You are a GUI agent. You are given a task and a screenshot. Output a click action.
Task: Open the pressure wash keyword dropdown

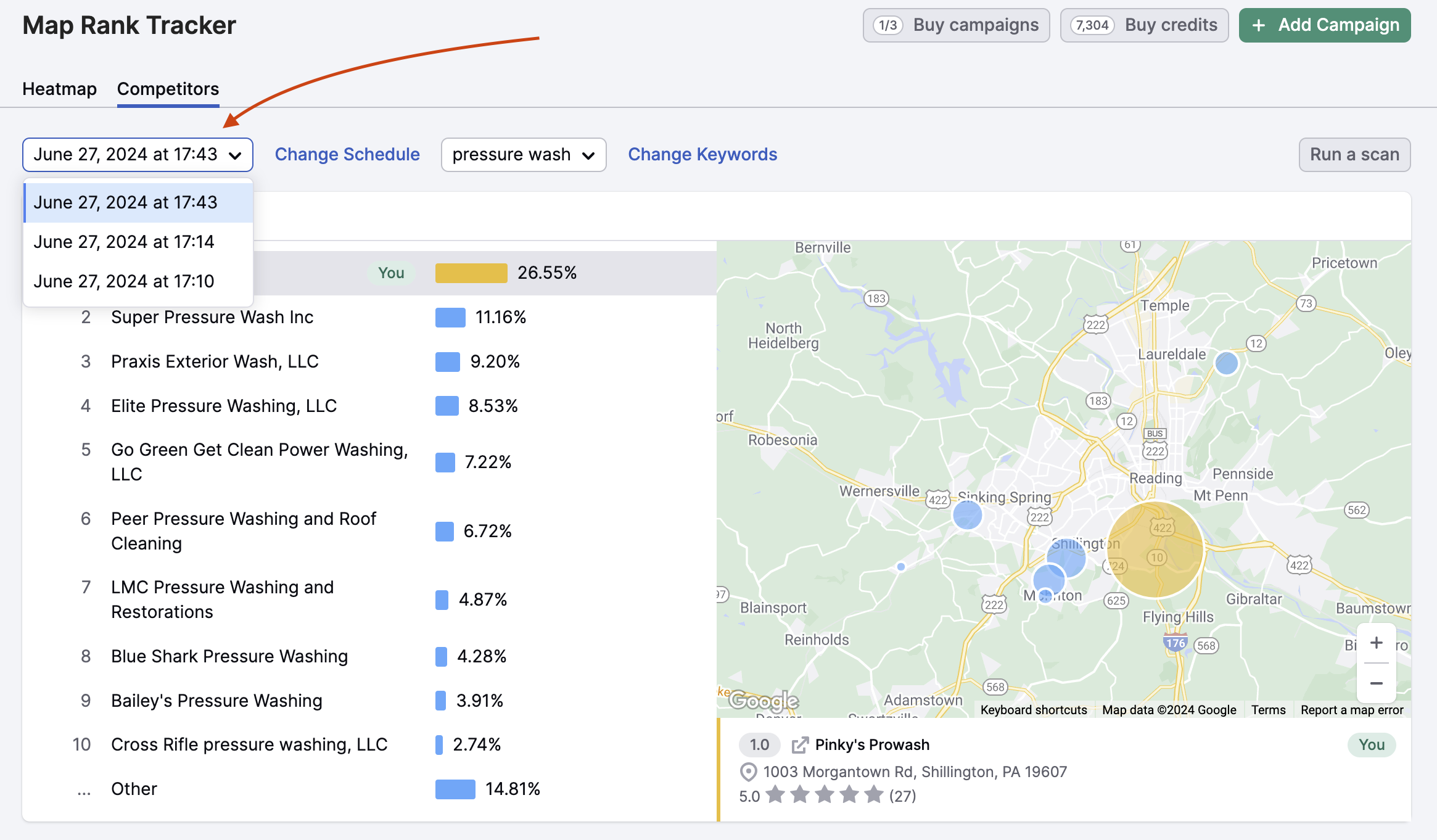coord(524,154)
